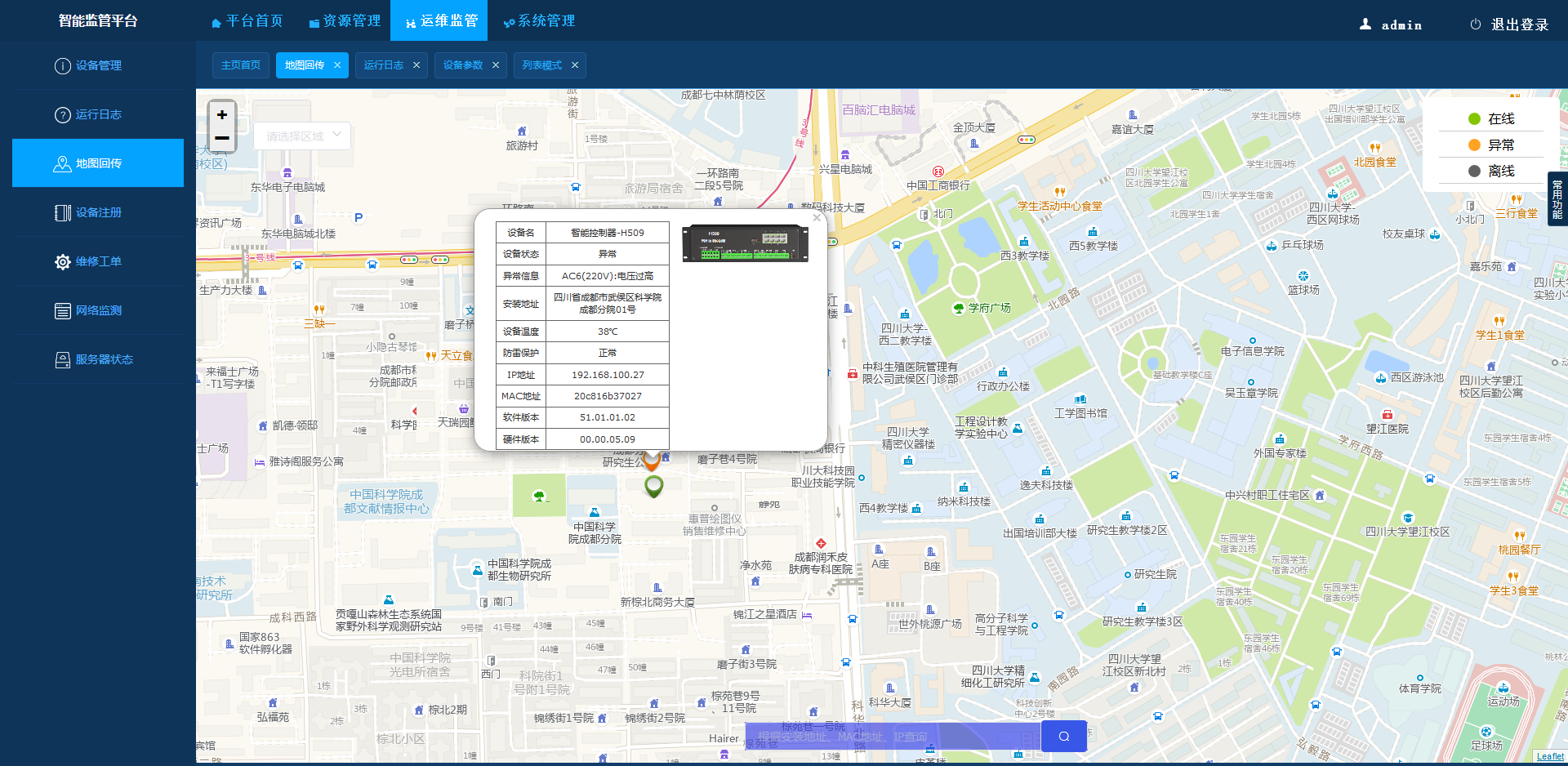This screenshot has width=1568, height=766.
Task: Open 设备管理 in the sidebar
Action: [98, 65]
